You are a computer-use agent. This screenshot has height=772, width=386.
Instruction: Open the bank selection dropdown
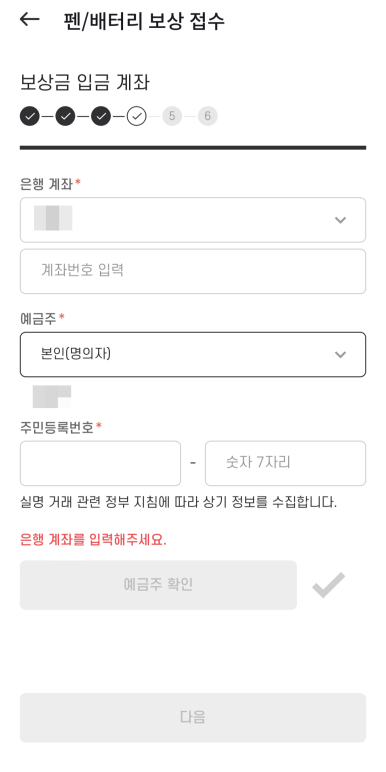tap(193, 220)
